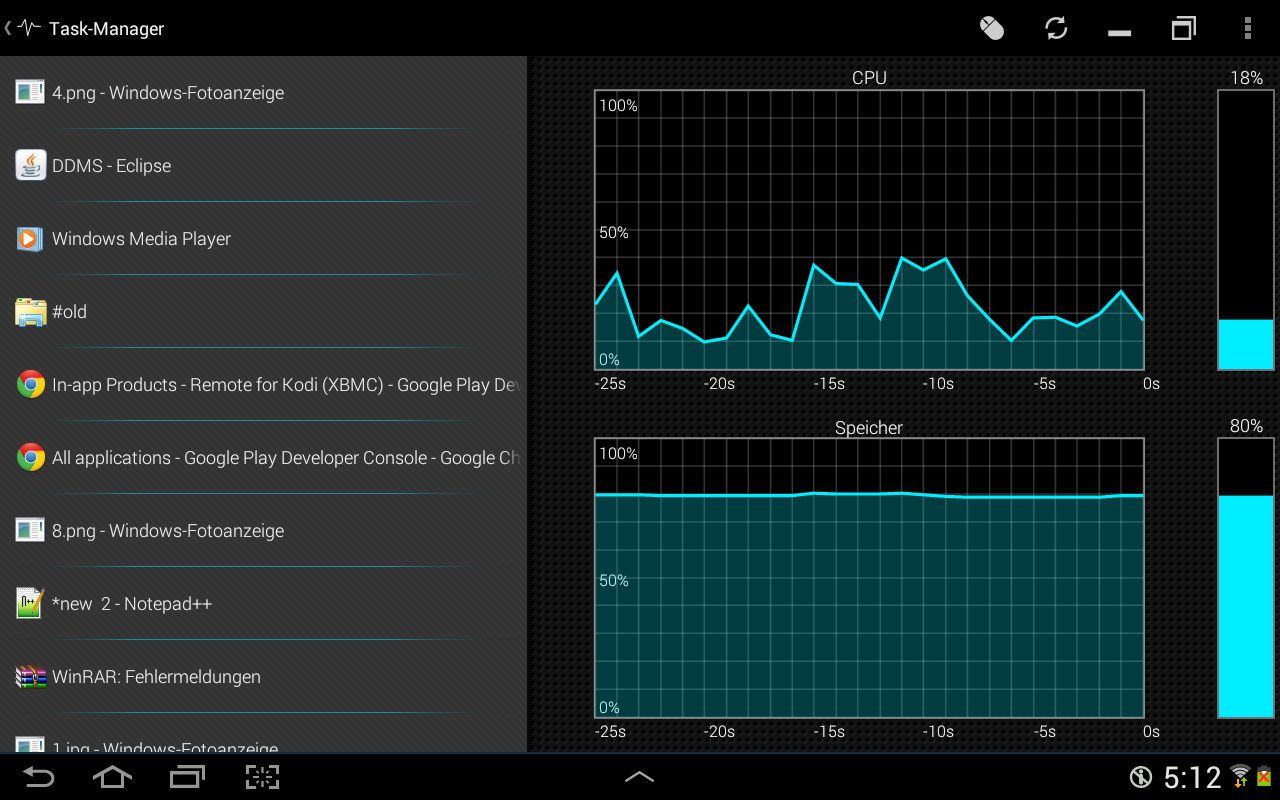1280x800 pixels.
Task: Tap the Speicher graph title
Action: coord(869,428)
